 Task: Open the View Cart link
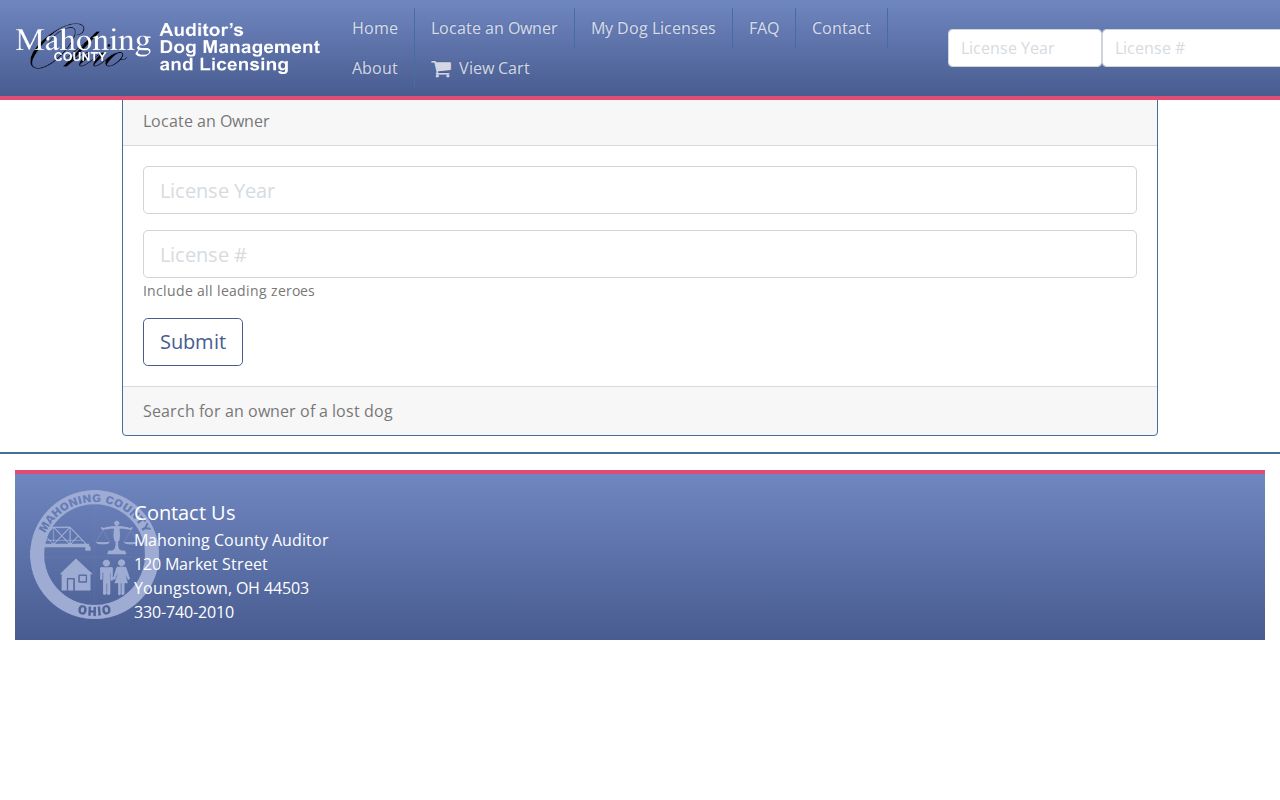tap(480, 68)
